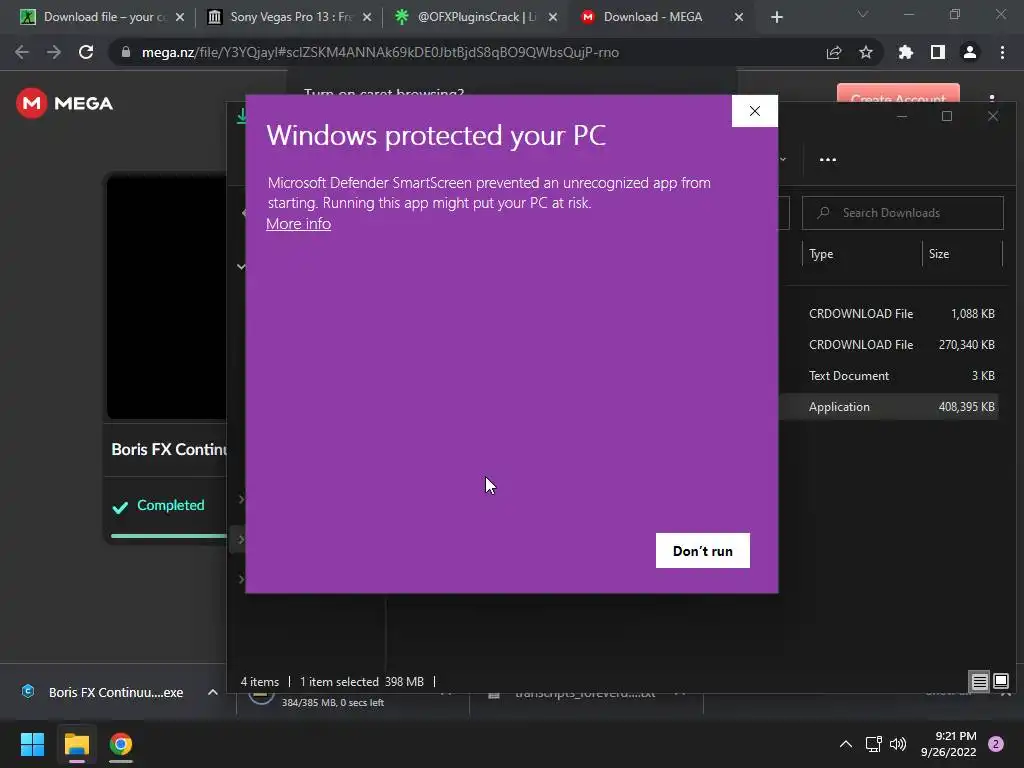
Task: Switch Explorer to large icons view
Action: click(1001, 682)
